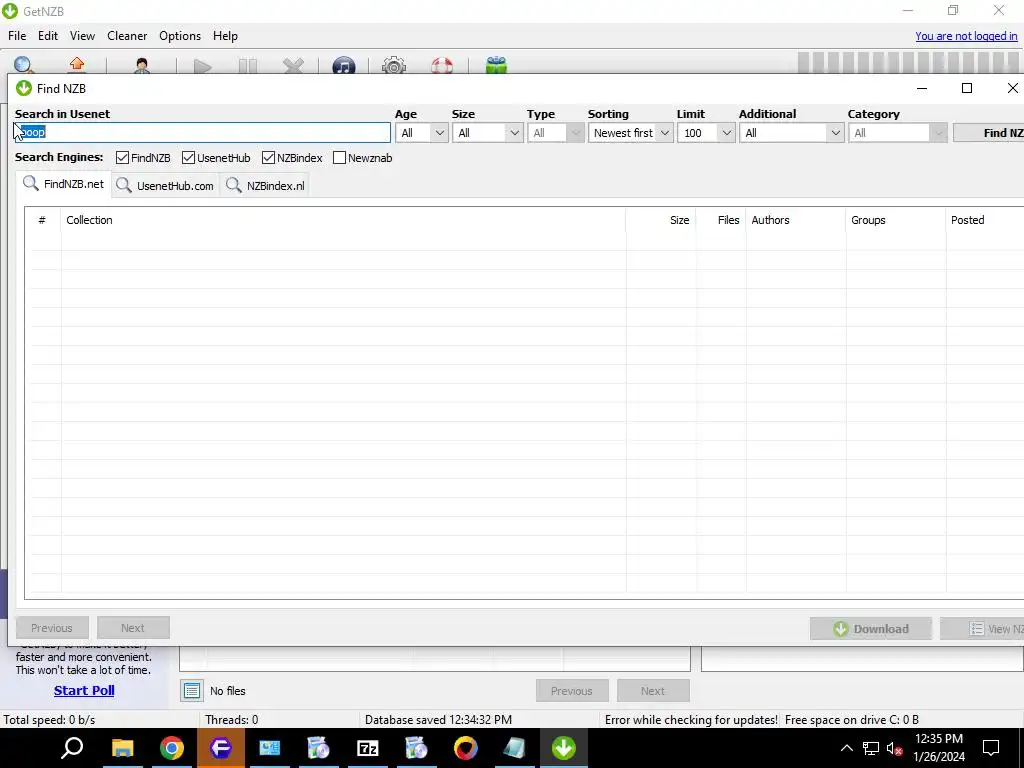1024x768 pixels.
Task: Click the green gift box toolbar icon
Action: (496, 65)
